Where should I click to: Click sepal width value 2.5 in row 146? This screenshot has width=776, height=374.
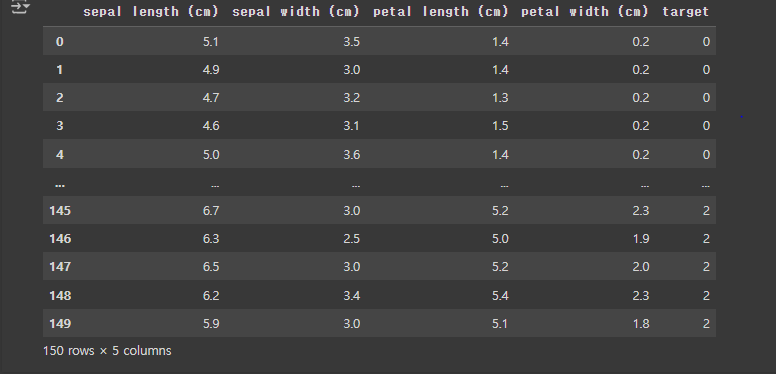tap(351, 239)
